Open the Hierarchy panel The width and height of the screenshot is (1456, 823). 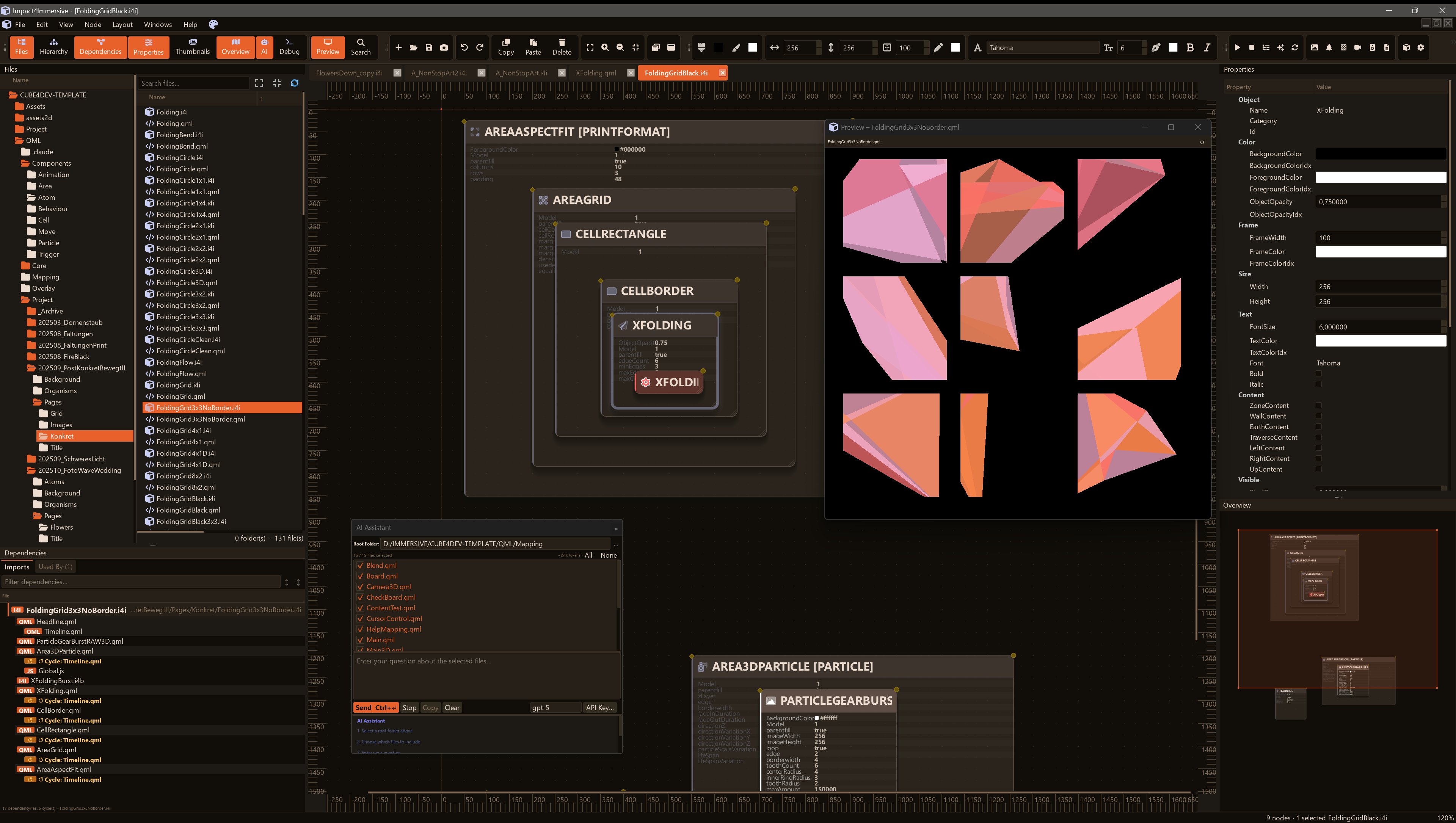tap(53, 46)
